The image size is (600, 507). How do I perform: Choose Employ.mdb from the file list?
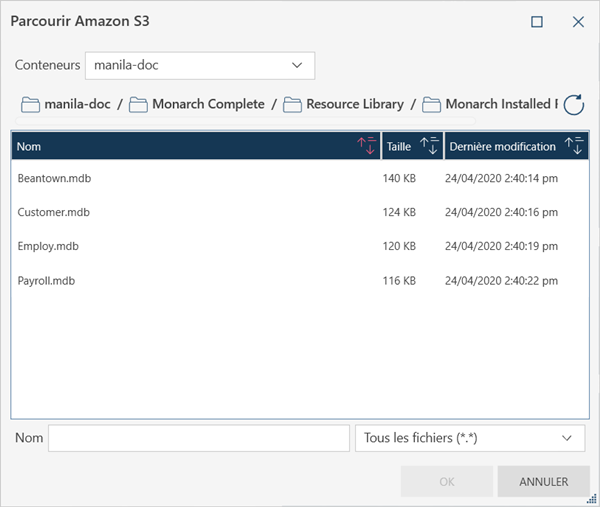(48, 246)
